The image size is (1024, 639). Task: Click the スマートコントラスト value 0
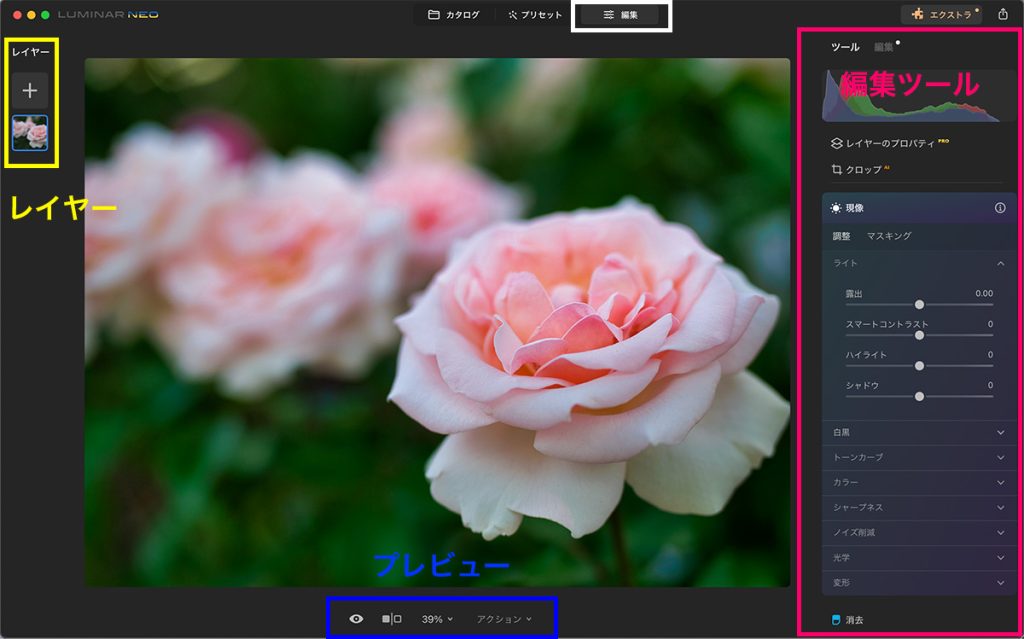coord(990,324)
